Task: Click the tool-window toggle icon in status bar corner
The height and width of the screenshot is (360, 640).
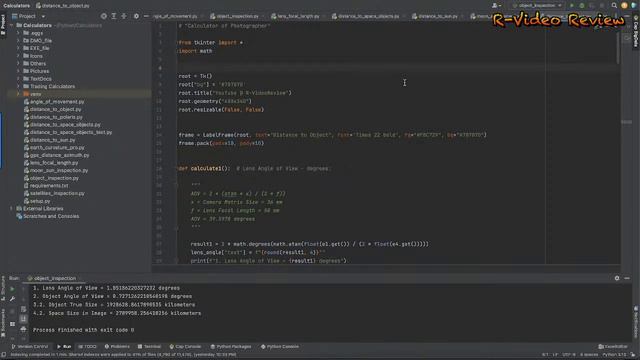Action: tap(4, 355)
